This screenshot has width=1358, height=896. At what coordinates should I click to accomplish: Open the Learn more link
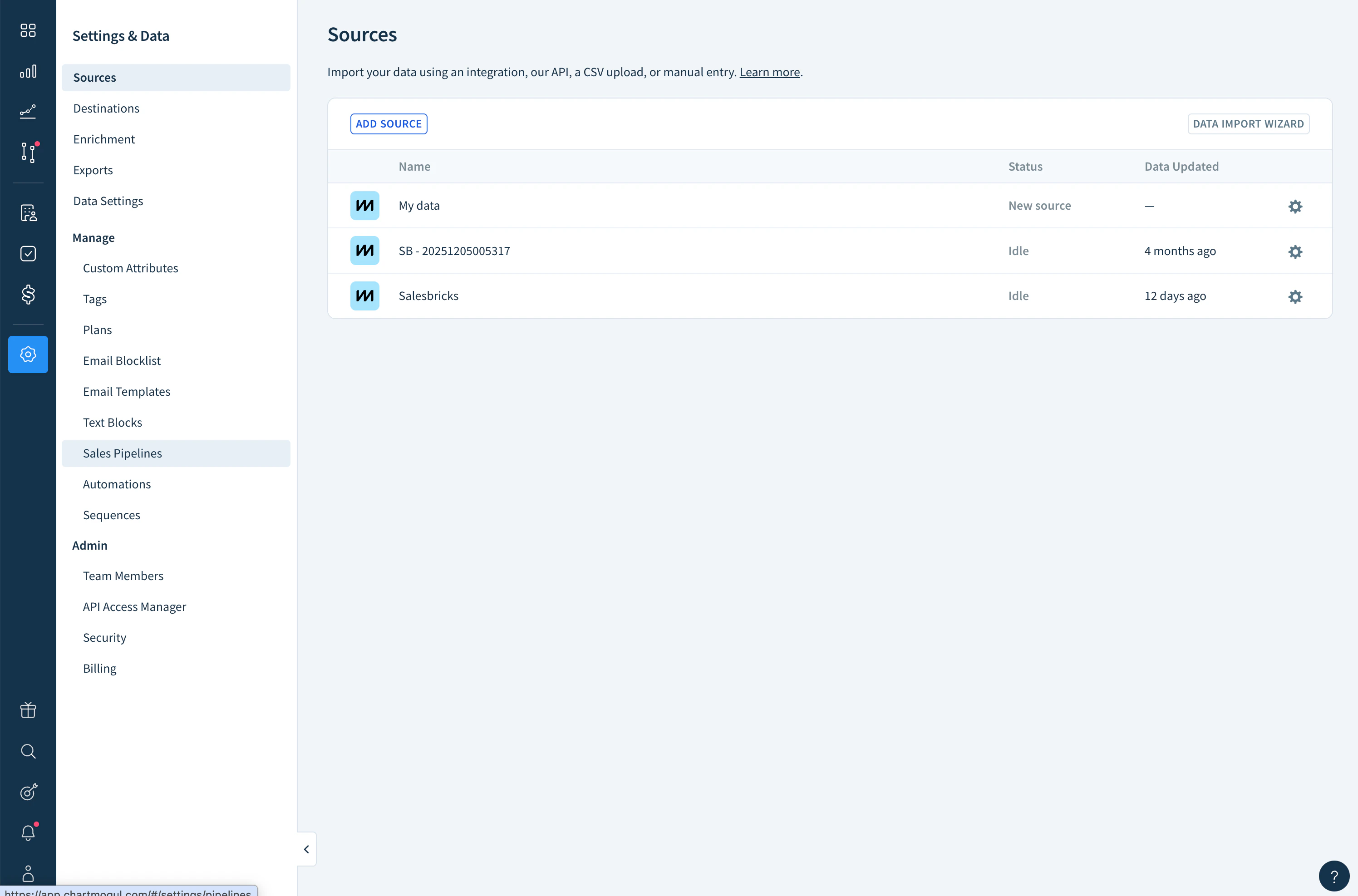coord(770,72)
